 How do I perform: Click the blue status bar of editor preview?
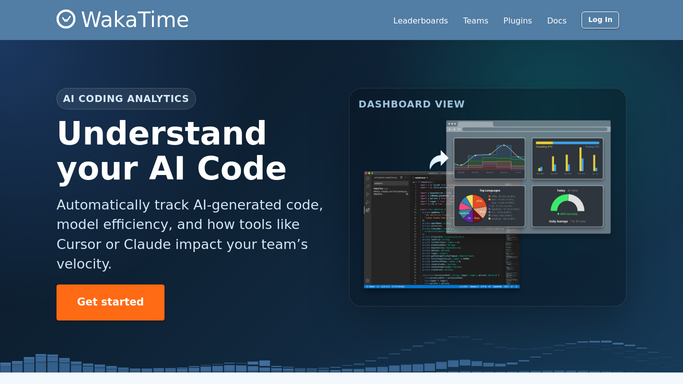442,286
